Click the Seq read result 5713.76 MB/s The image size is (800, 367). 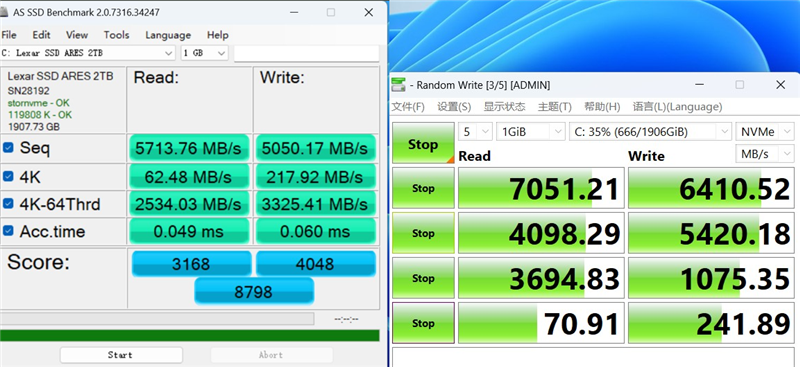pyautogui.click(x=188, y=149)
